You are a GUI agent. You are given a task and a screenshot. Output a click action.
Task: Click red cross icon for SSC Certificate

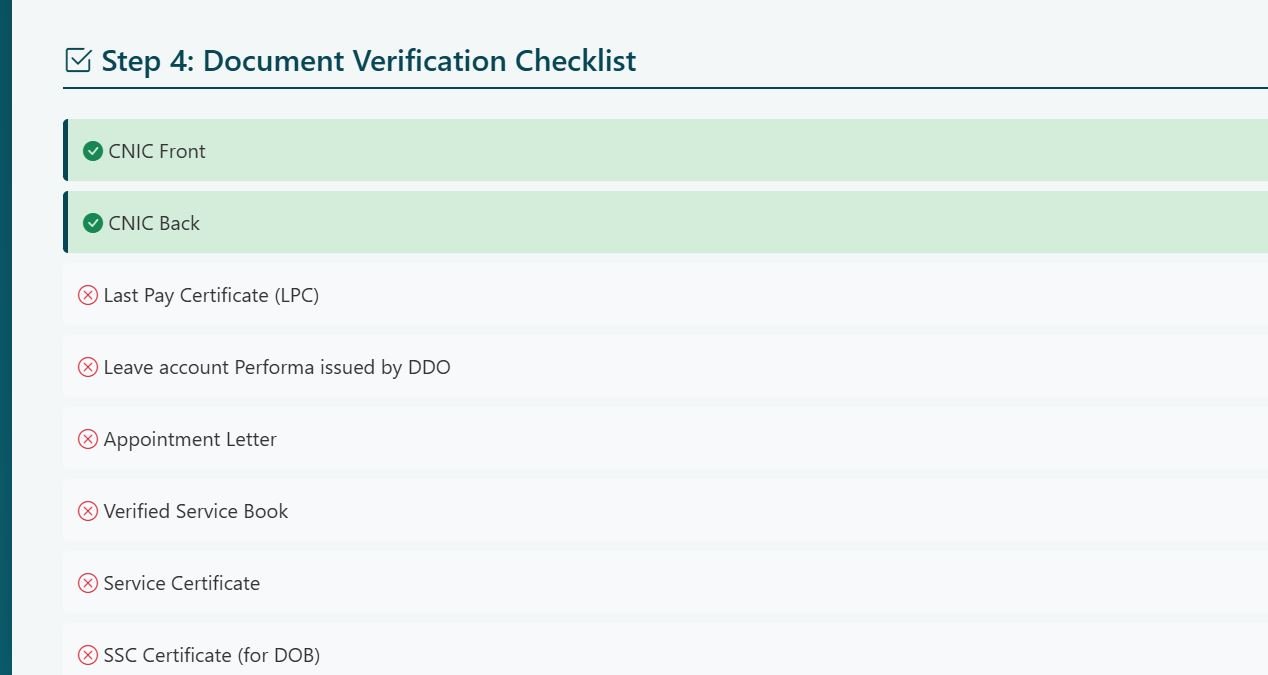click(88, 655)
